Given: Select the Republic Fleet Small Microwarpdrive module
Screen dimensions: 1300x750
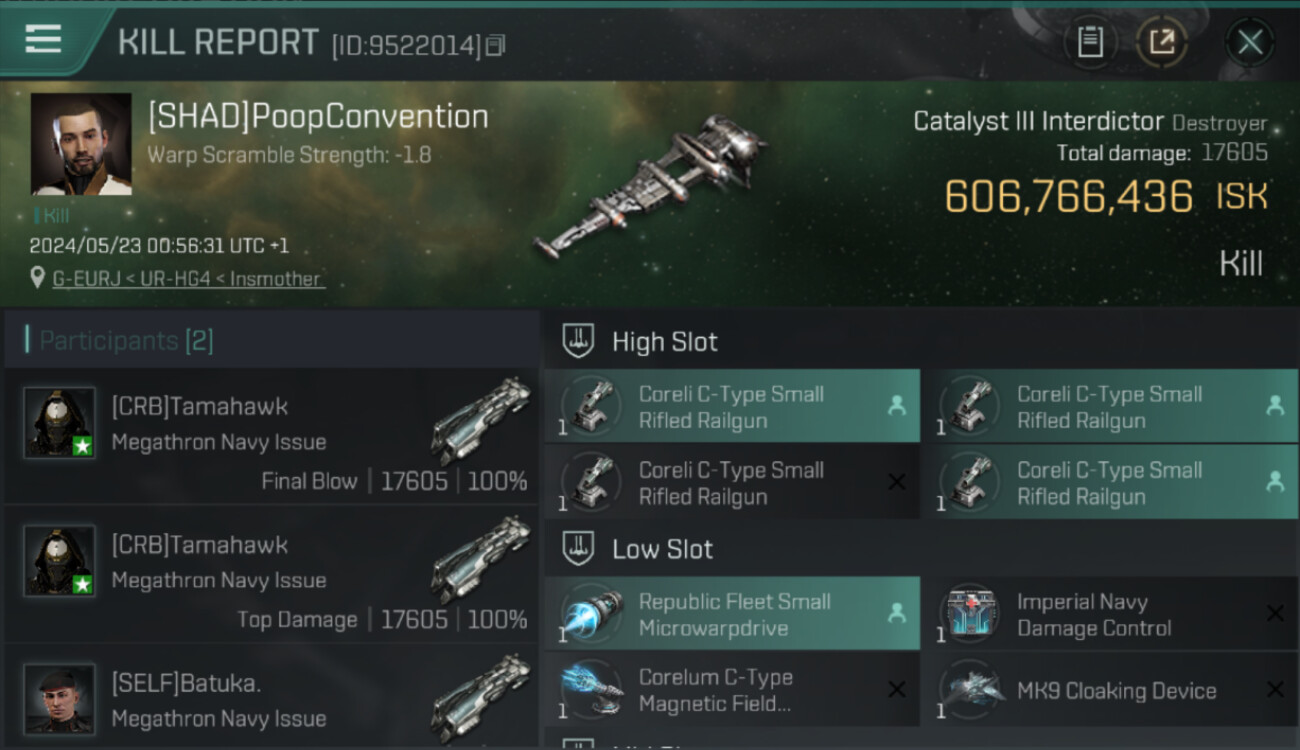Looking at the screenshot, I should pyautogui.click(x=732, y=614).
